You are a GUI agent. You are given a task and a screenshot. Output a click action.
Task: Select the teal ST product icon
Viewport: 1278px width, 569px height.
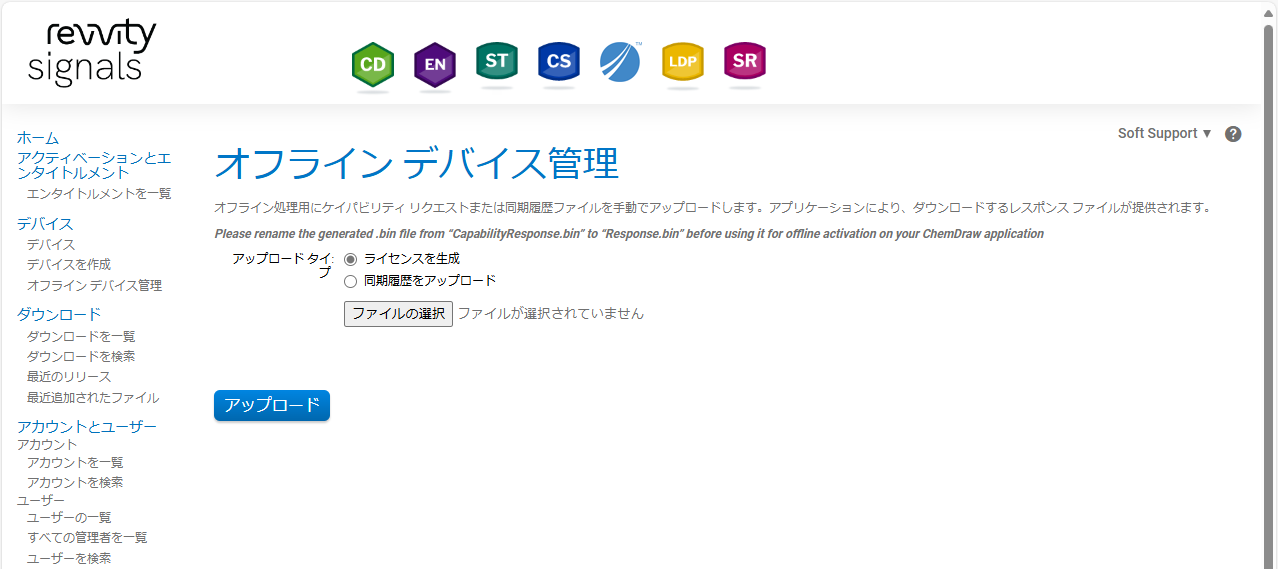pos(497,62)
